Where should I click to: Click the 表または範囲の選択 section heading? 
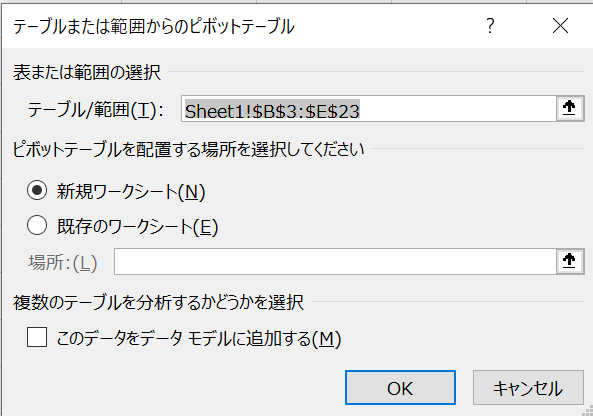(x=87, y=72)
